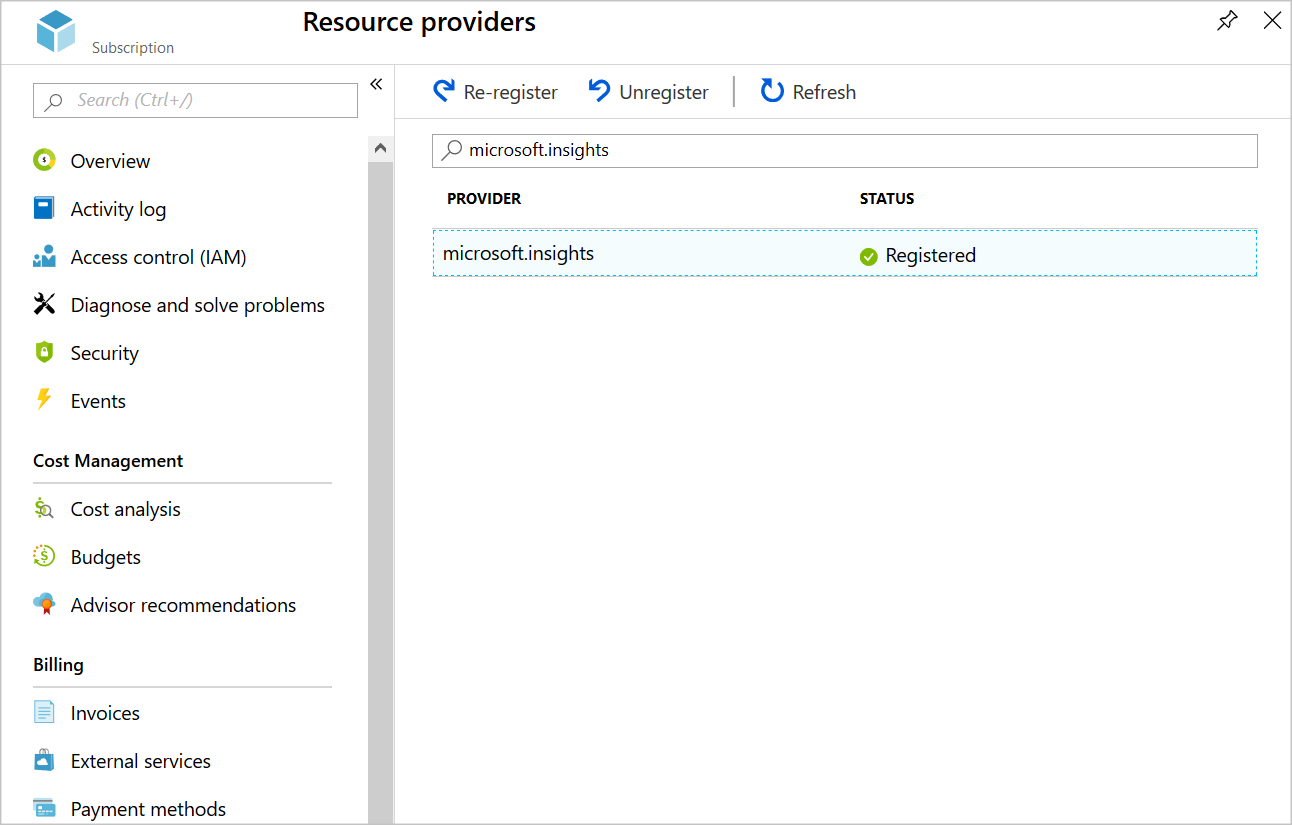Click the Budgets icon

point(44,556)
